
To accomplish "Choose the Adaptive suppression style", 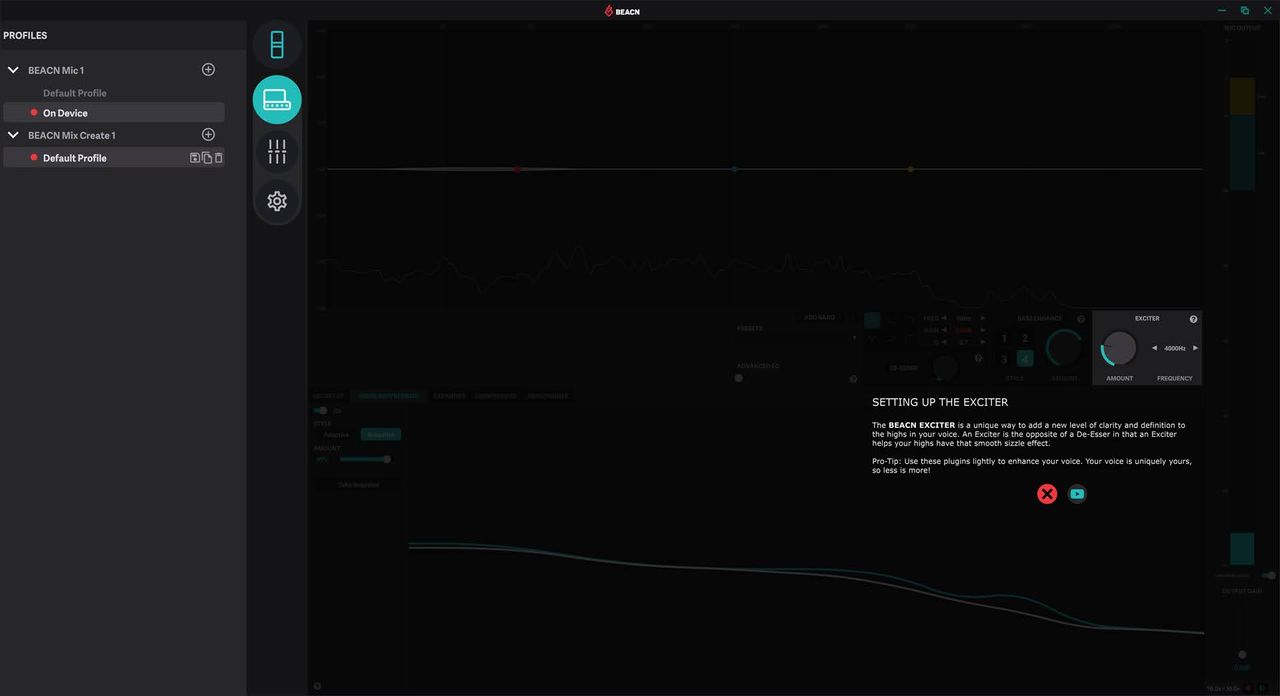I will coord(336,435).
